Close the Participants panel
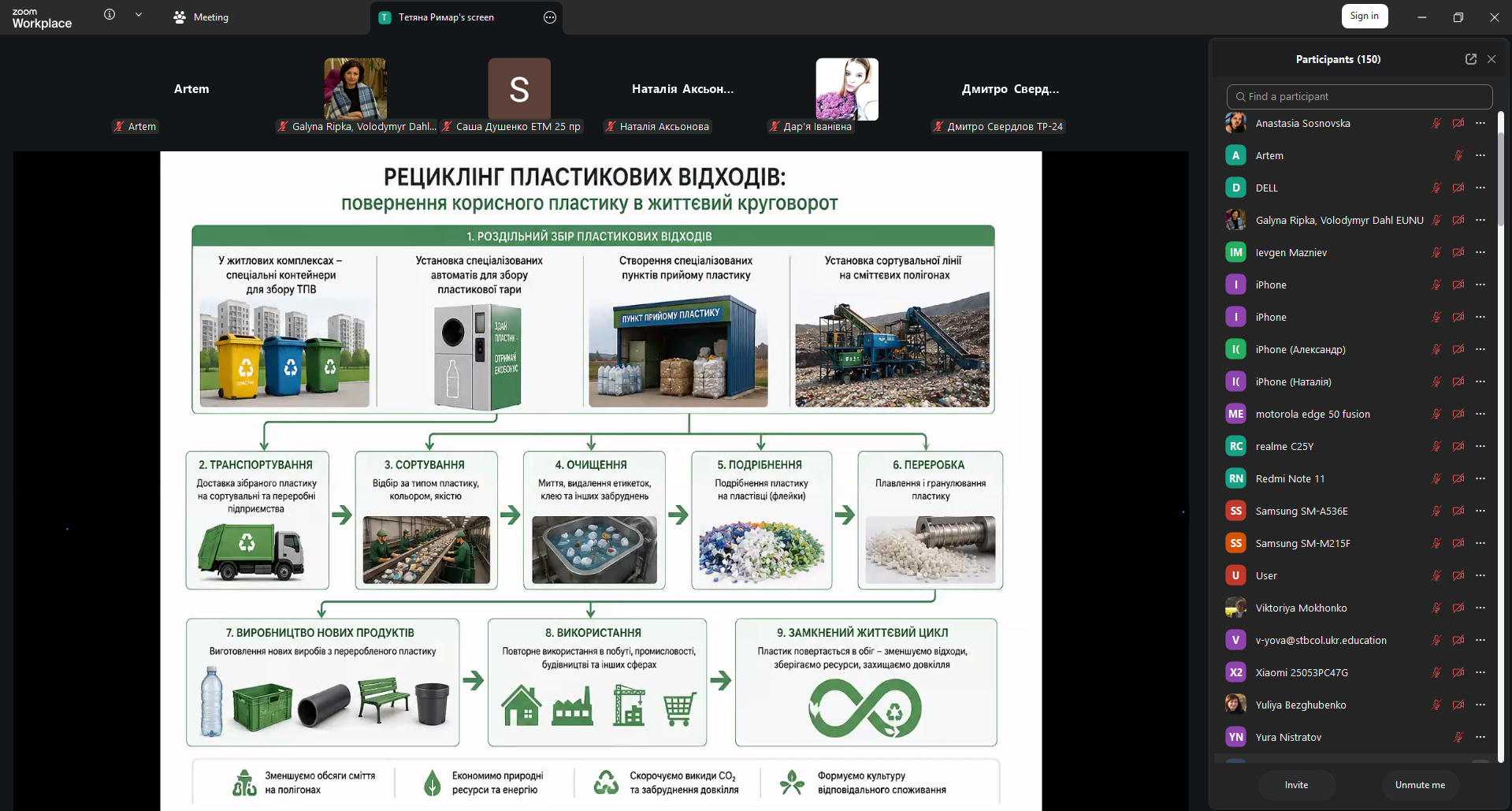The height and width of the screenshot is (811, 1512). (x=1492, y=59)
